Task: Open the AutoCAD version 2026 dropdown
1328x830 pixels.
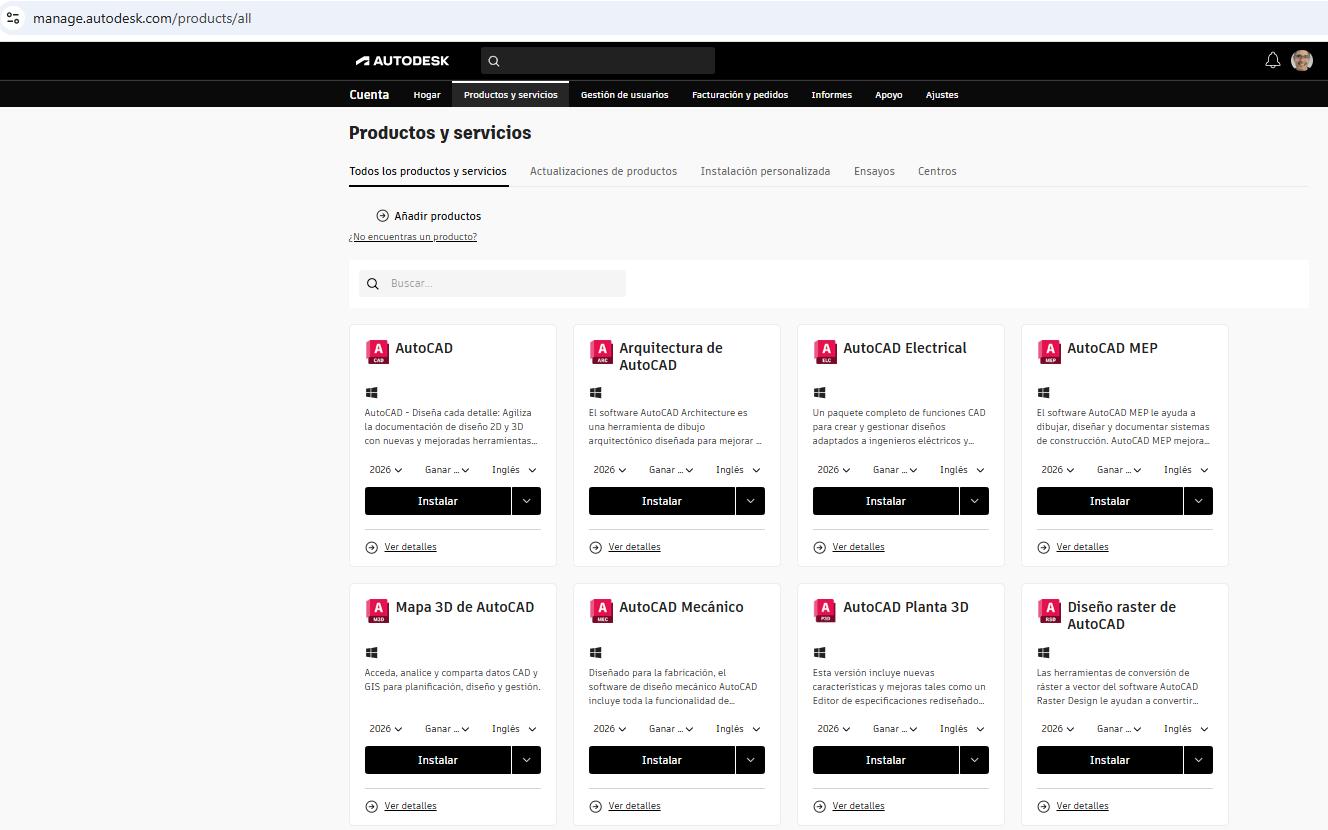Action: [x=386, y=470]
